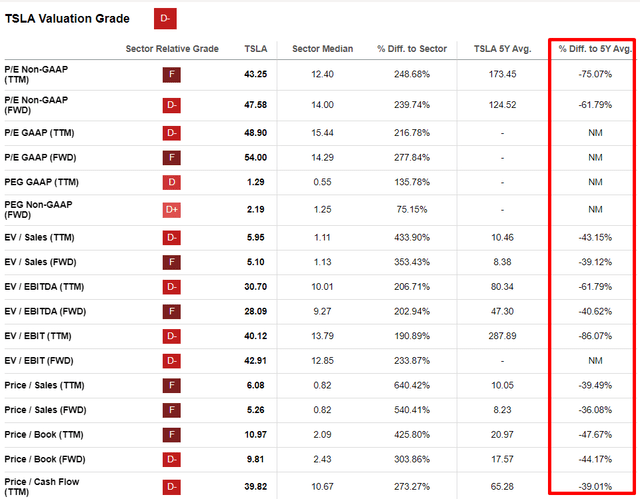Click the F grade badge for Price / Book (TTM)
This screenshot has height=499, width=640.
pyautogui.click(x=172, y=435)
